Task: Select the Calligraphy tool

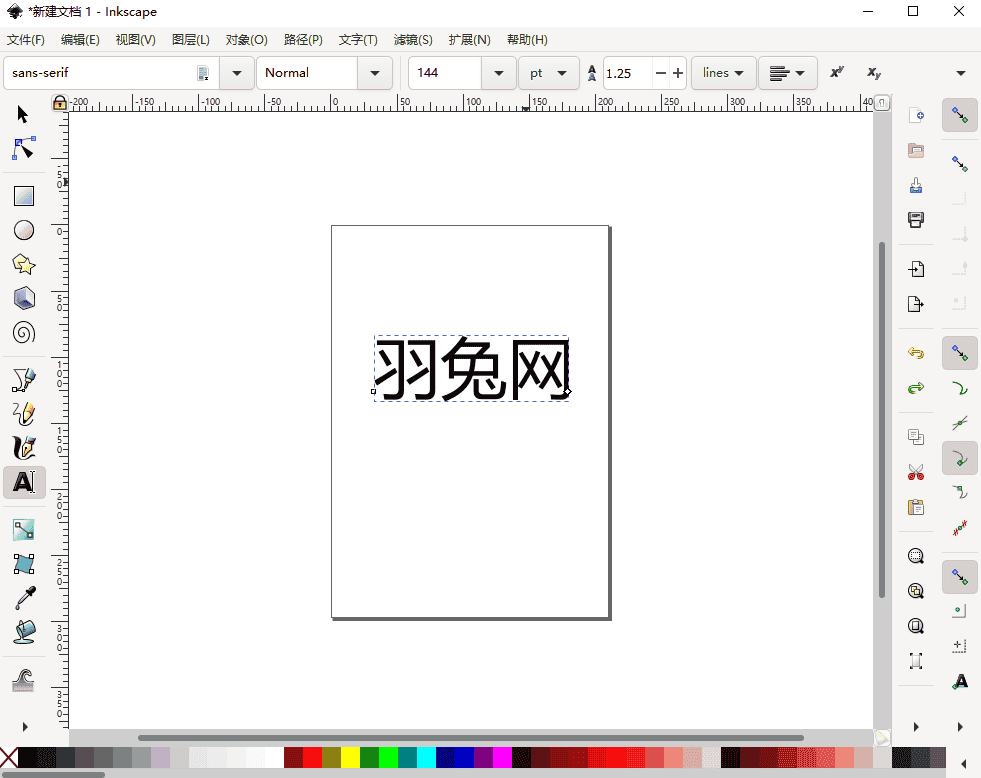Action: [24, 448]
